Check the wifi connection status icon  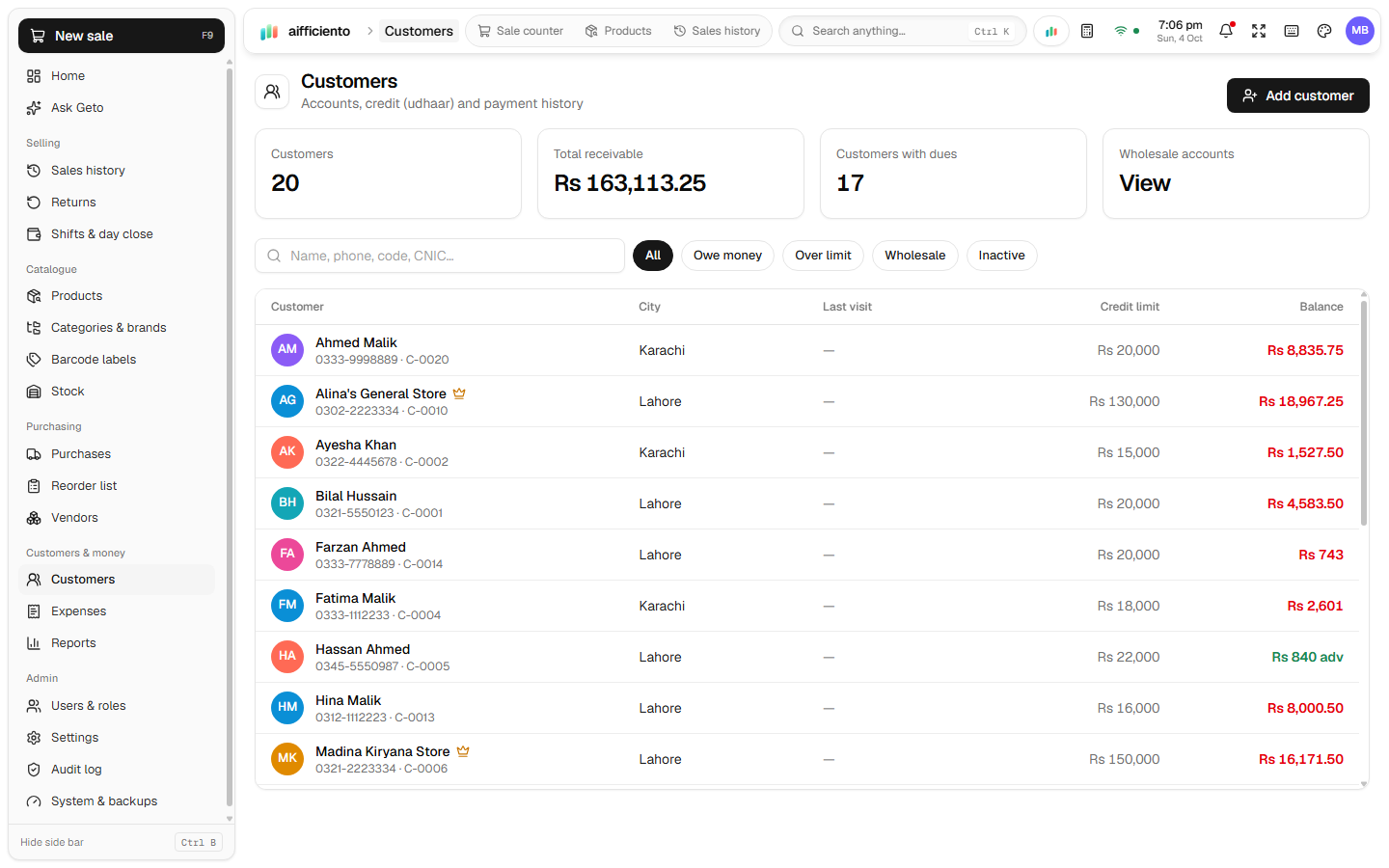(x=1121, y=31)
